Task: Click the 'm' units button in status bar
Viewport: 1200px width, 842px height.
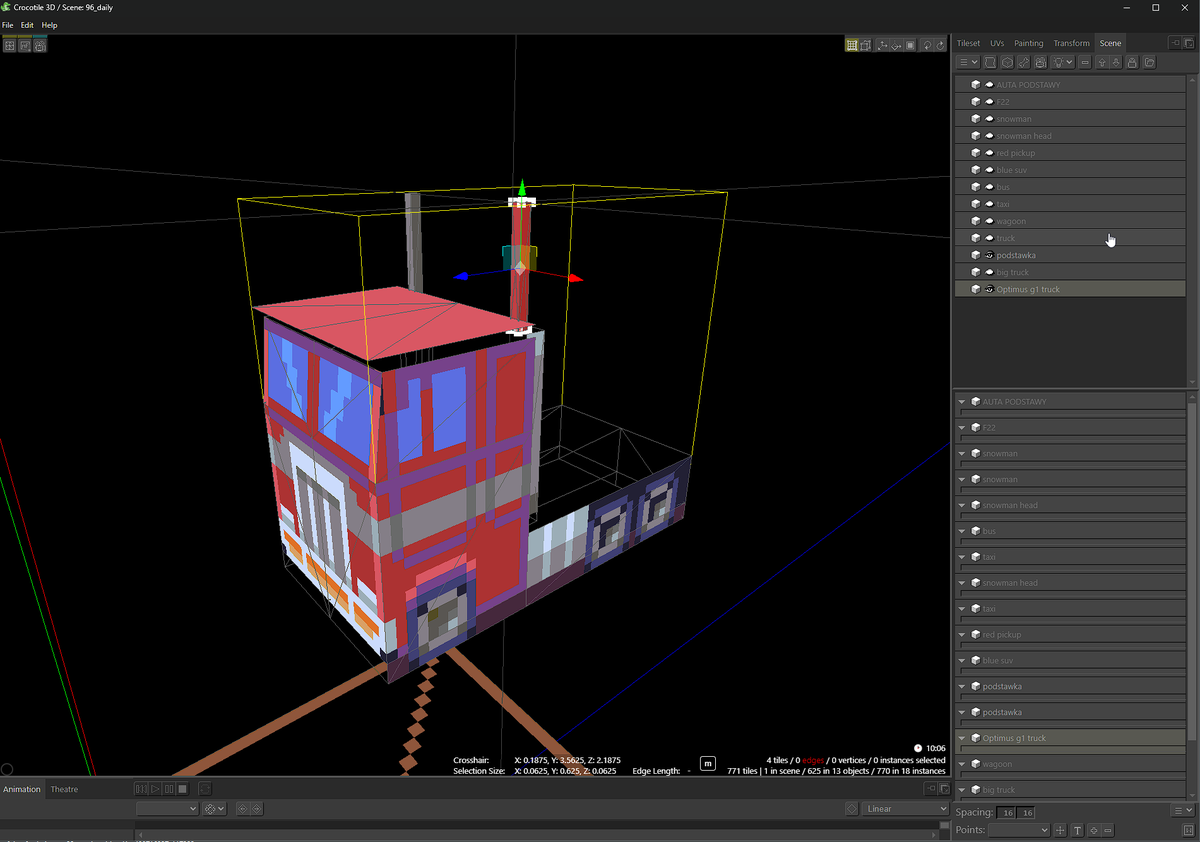Action: click(708, 764)
